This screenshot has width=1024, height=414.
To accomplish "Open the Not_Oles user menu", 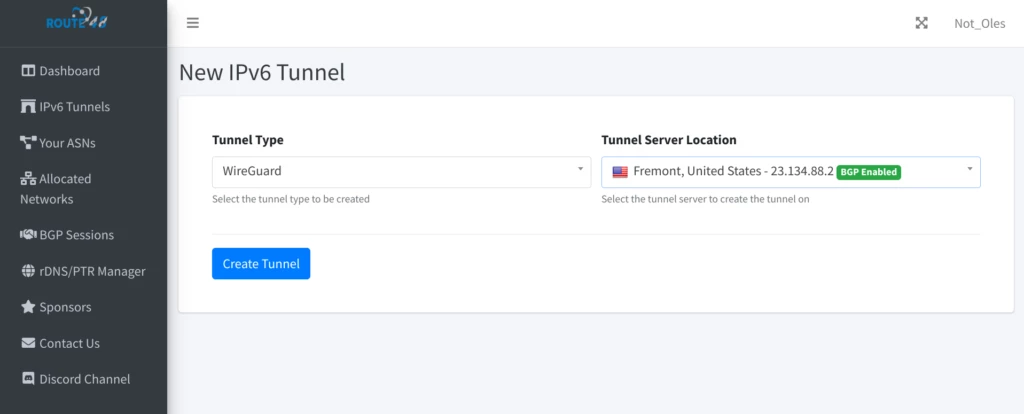I will [980, 23].
